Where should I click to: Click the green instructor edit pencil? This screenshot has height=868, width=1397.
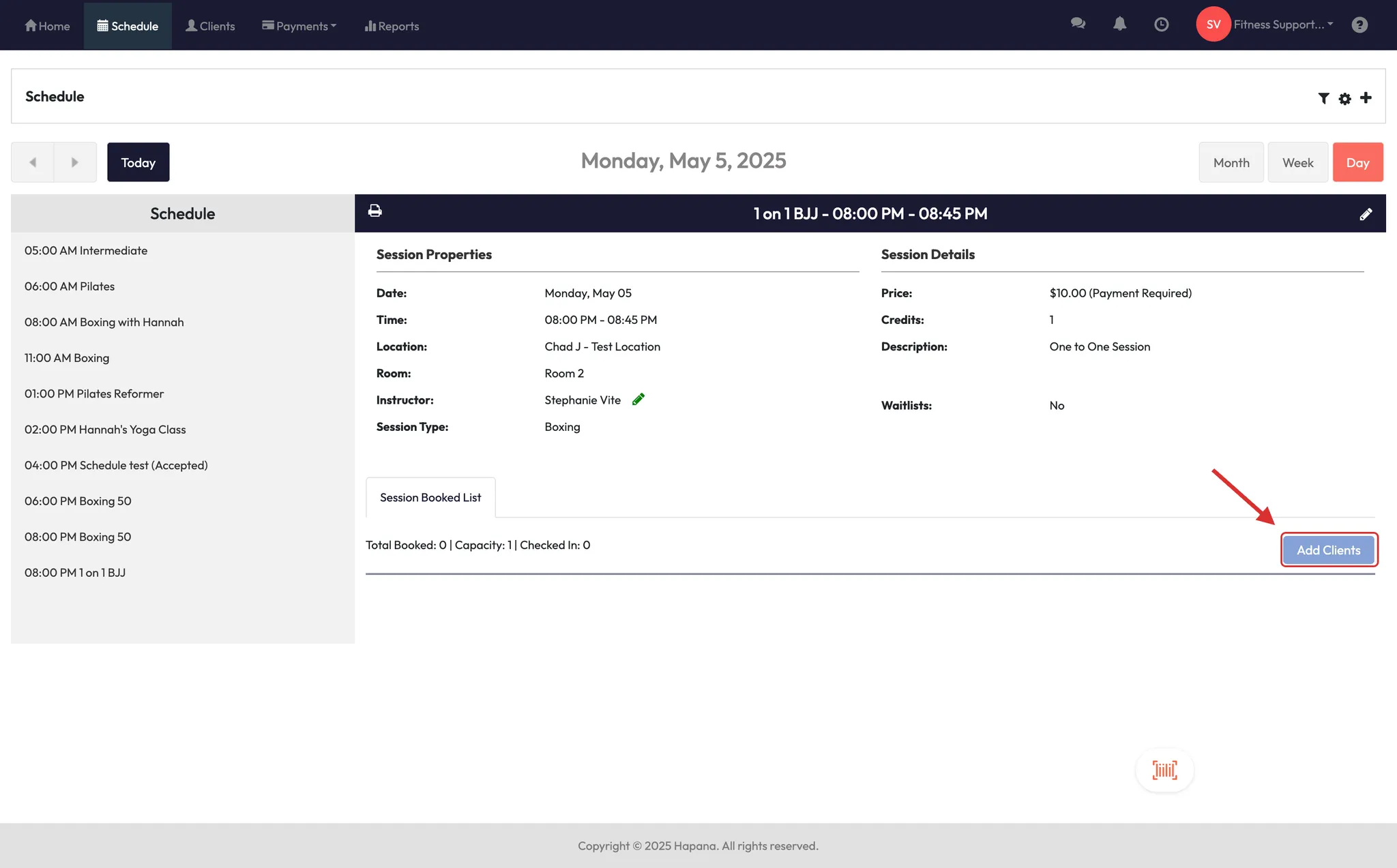[638, 400]
